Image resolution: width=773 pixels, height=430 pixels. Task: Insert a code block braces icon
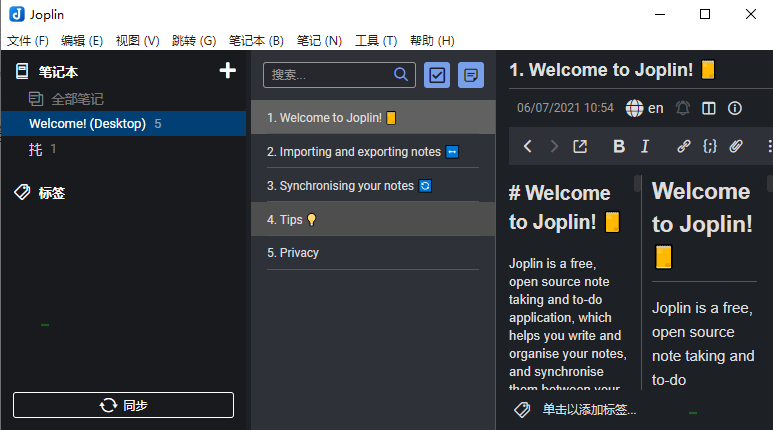(709, 146)
